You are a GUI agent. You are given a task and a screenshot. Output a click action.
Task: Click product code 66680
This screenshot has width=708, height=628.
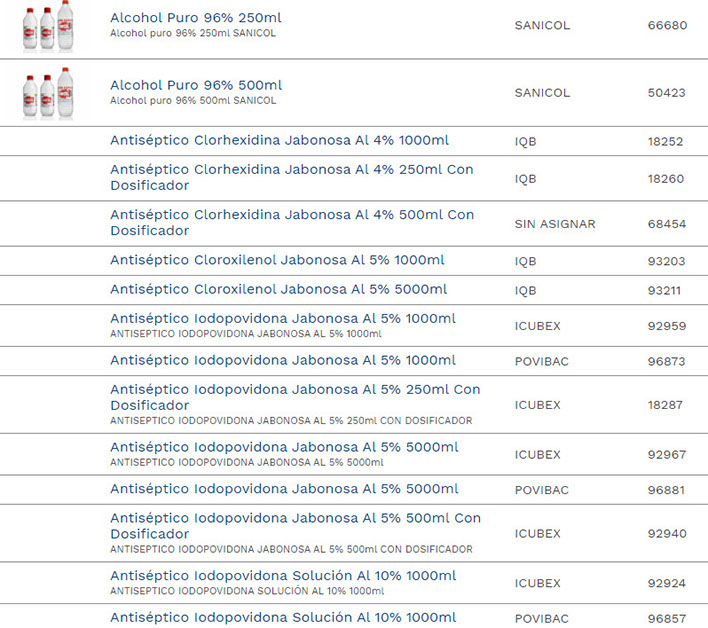(x=667, y=25)
